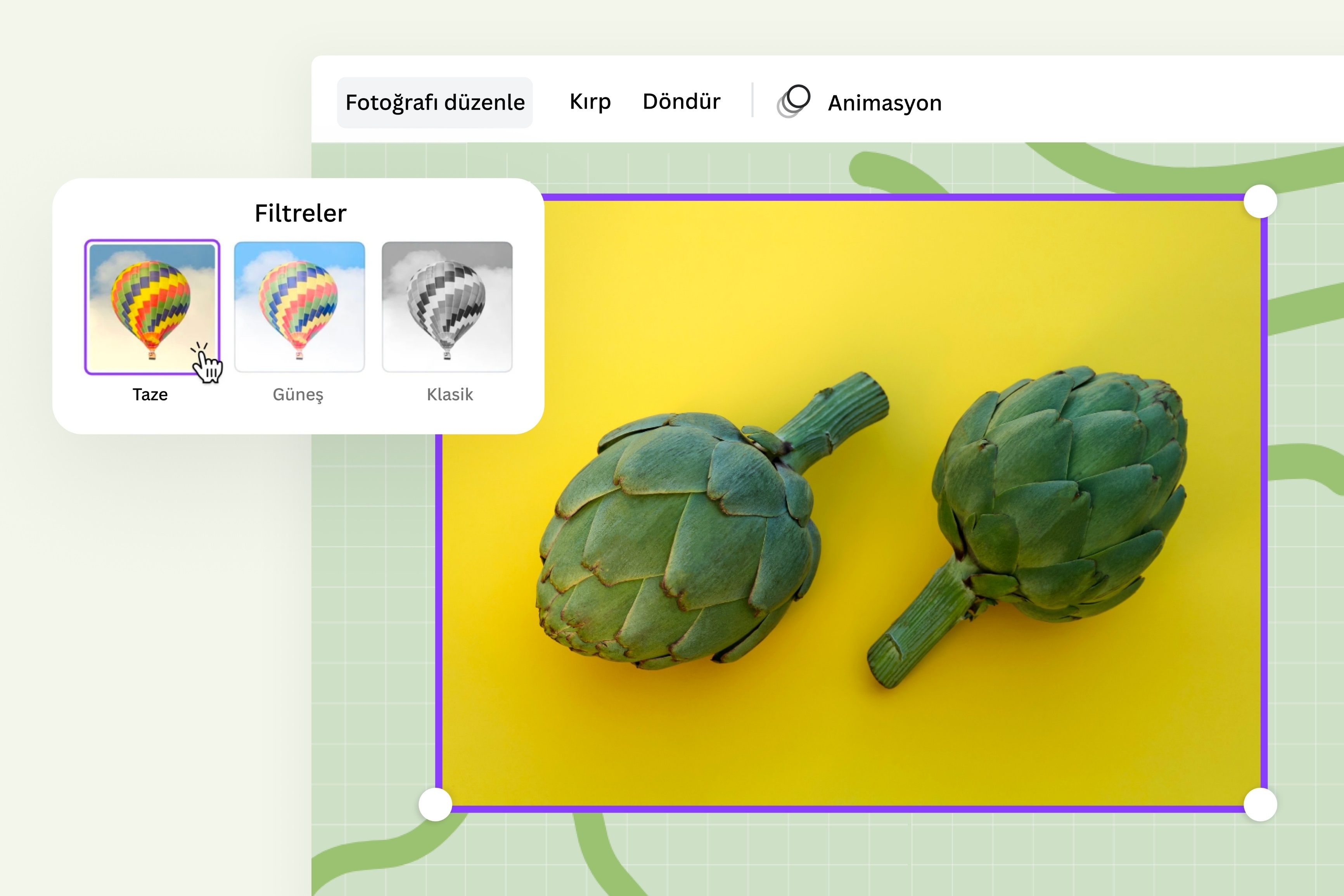Open the Animasyon text button
The width and height of the screenshot is (1344, 896).
tap(885, 103)
